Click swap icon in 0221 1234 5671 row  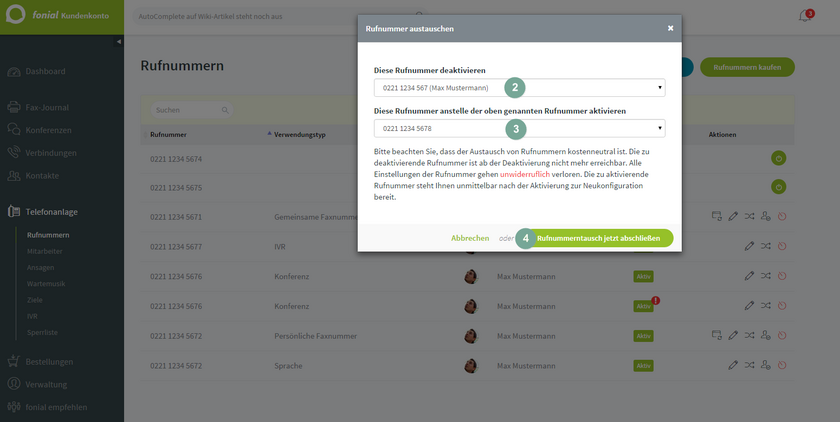[749, 216]
